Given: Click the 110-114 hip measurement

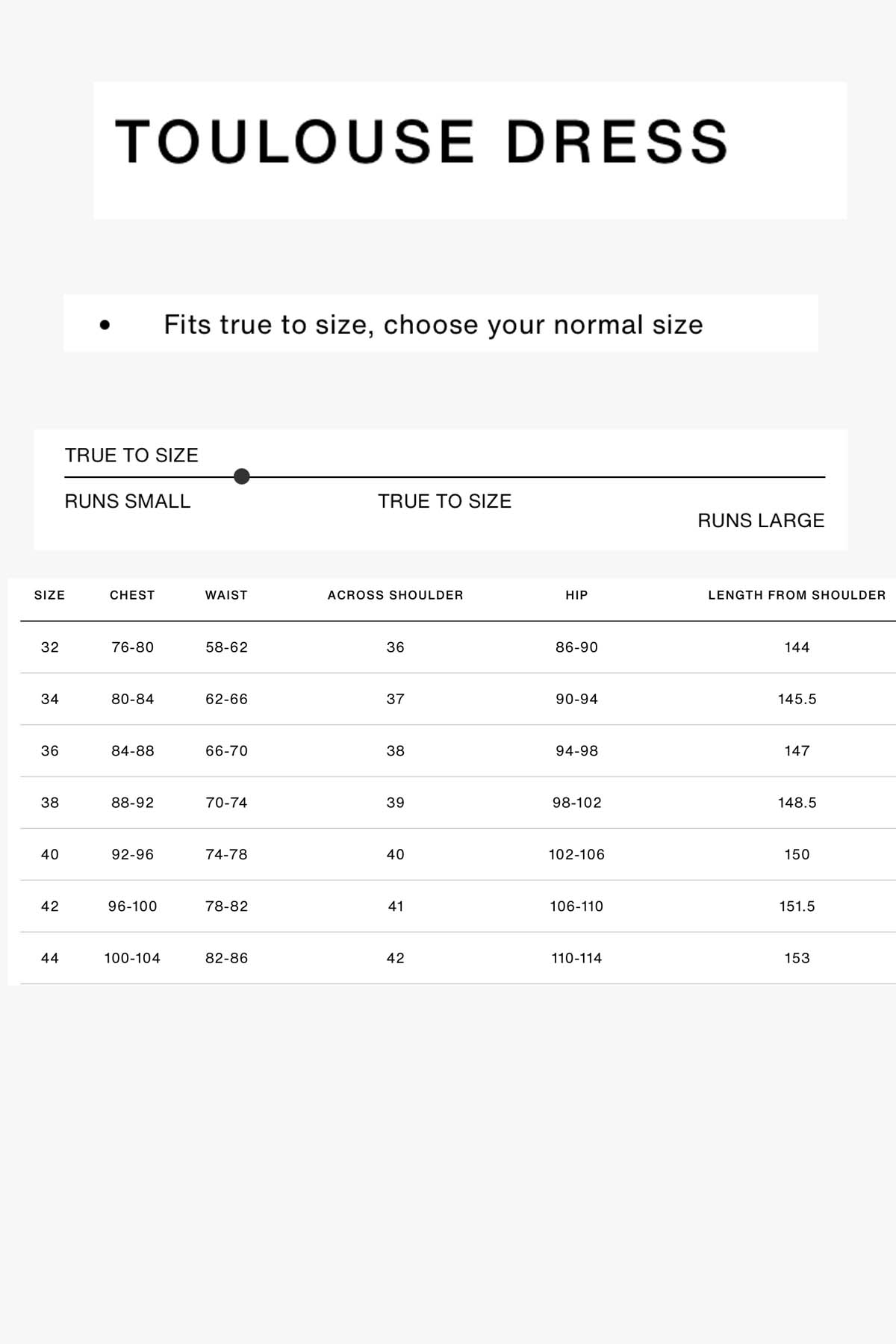Looking at the screenshot, I should [x=576, y=958].
